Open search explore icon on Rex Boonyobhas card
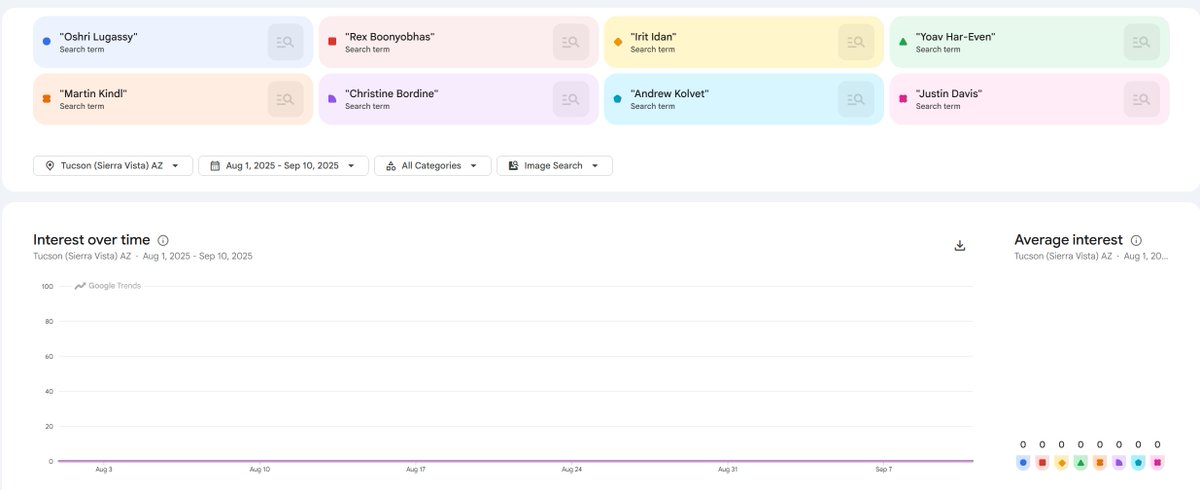Image resolution: width=1200 pixels, height=490 pixels. [570, 42]
